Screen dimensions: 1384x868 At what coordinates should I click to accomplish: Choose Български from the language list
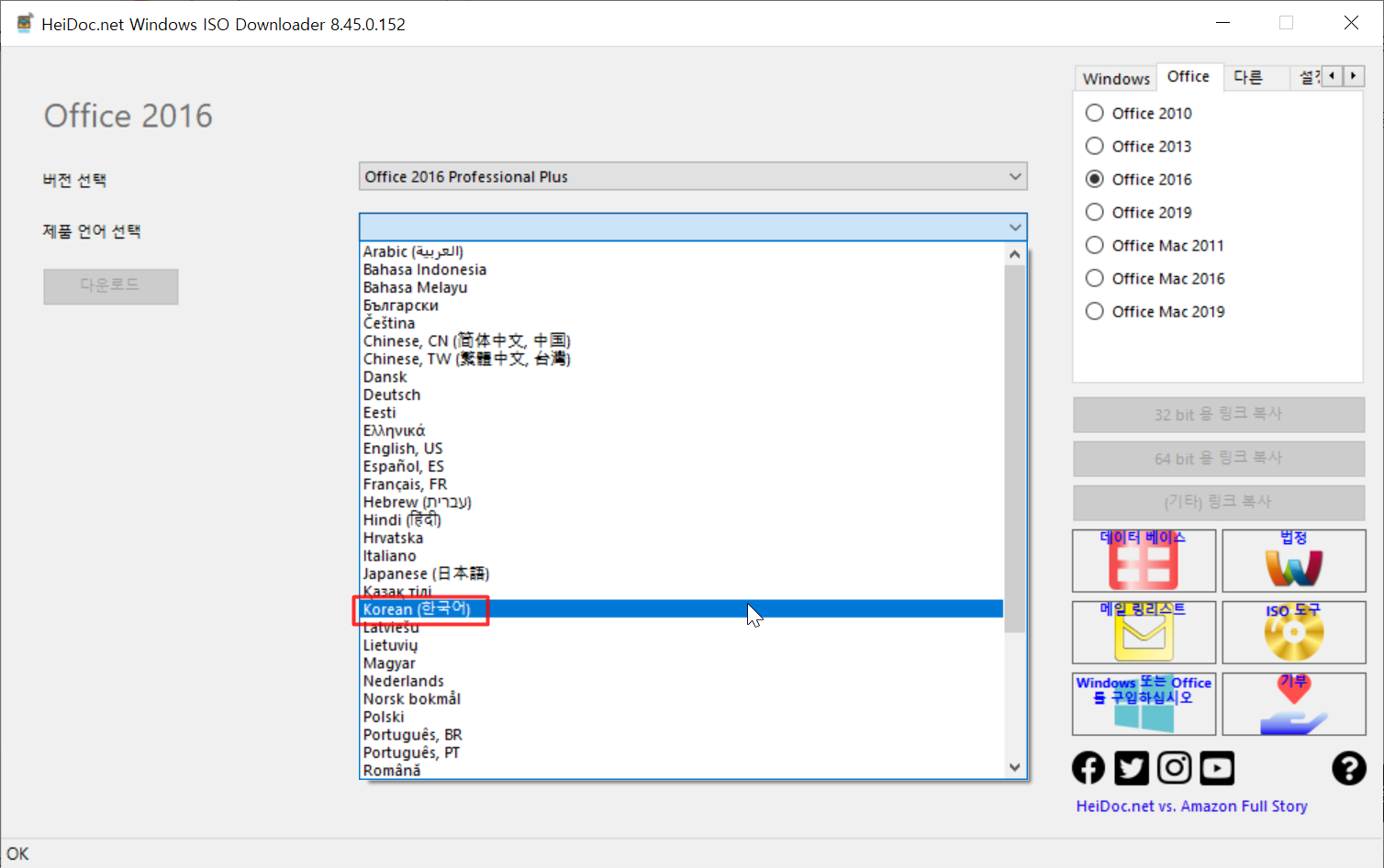coord(682,306)
